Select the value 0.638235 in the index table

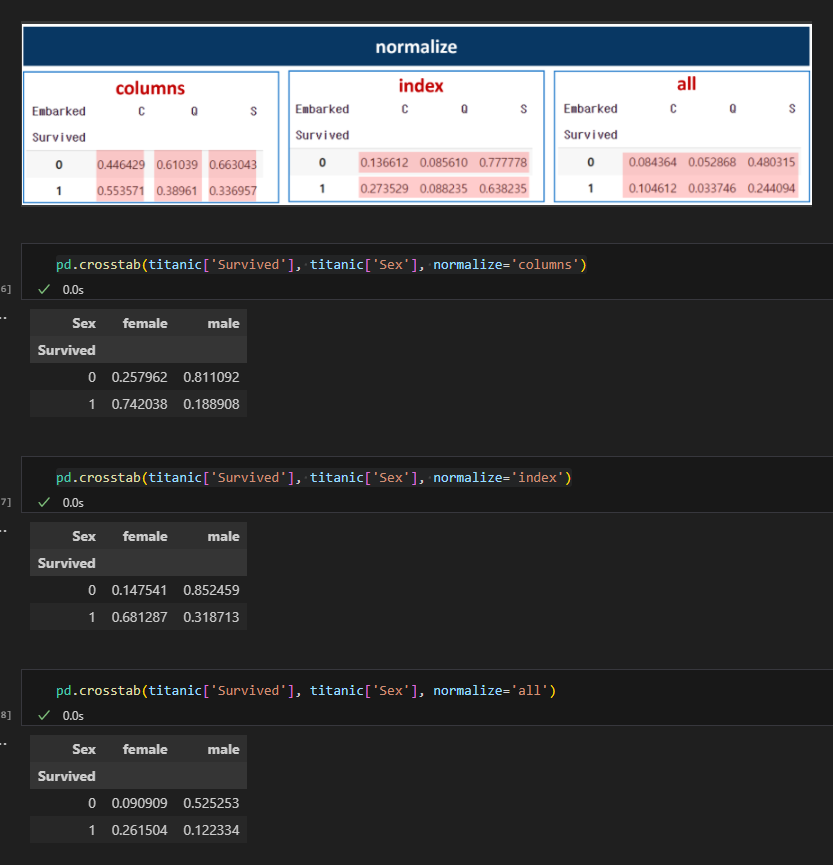[x=503, y=189]
